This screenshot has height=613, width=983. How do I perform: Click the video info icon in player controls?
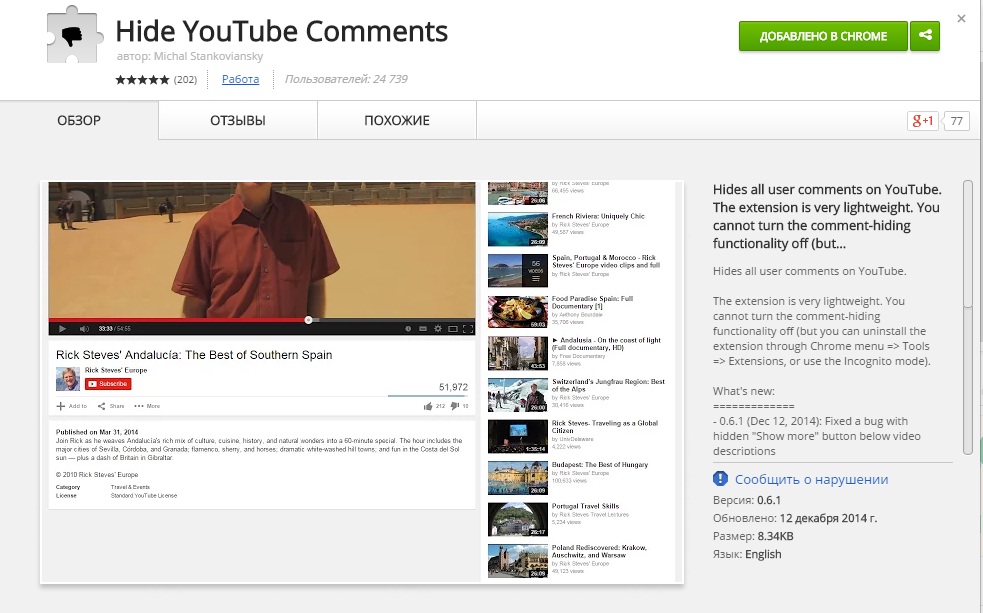tap(406, 328)
